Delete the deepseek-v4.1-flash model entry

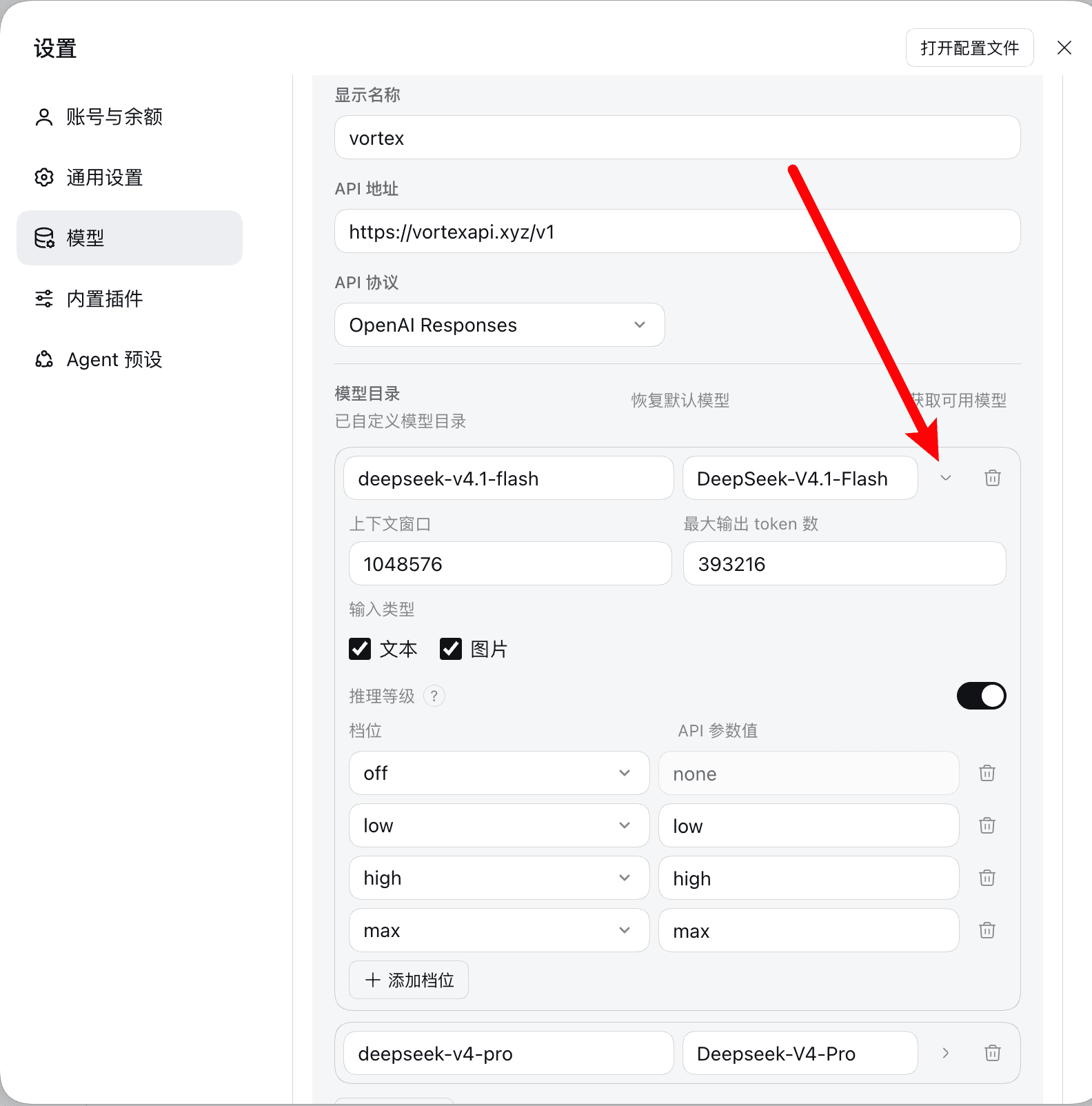(x=993, y=478)
